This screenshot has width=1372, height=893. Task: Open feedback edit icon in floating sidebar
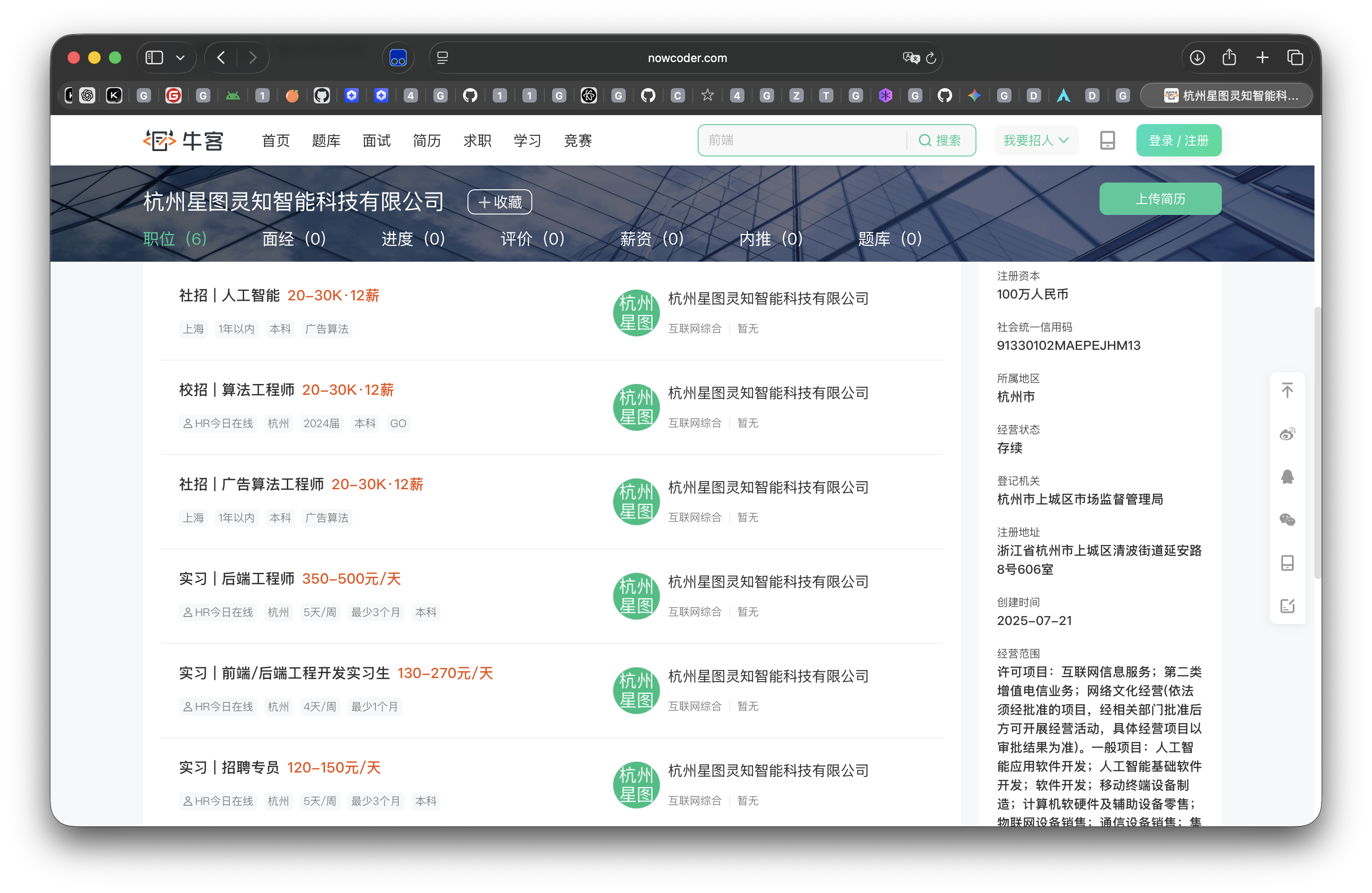pos(1287,606)
